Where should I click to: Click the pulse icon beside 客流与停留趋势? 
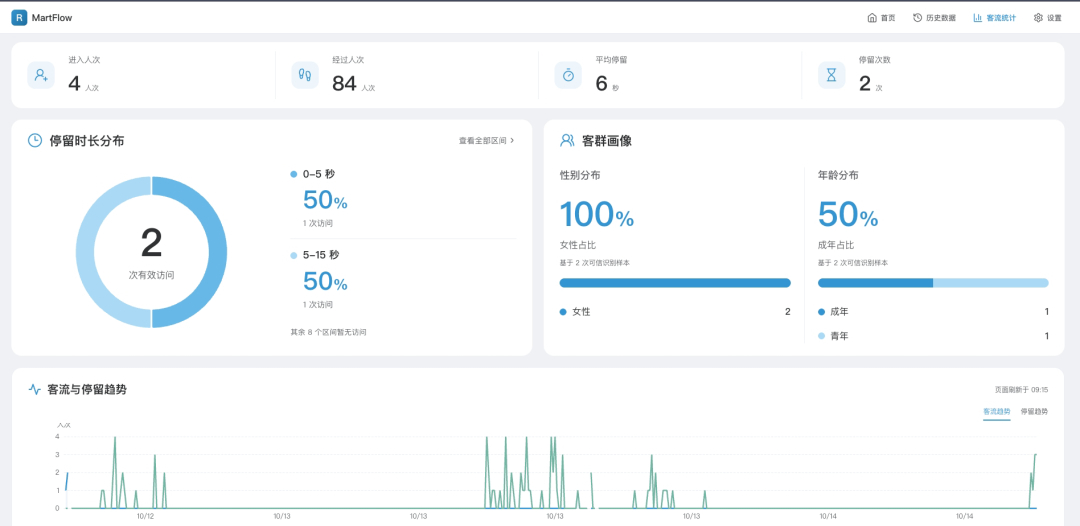pos(34,390)
